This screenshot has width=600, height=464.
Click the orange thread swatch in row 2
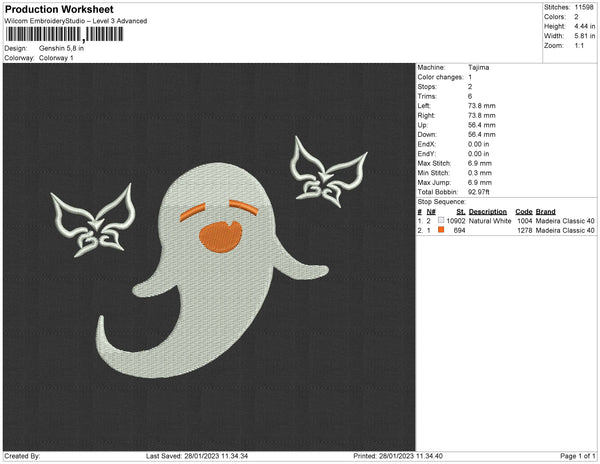pos(441,230)
